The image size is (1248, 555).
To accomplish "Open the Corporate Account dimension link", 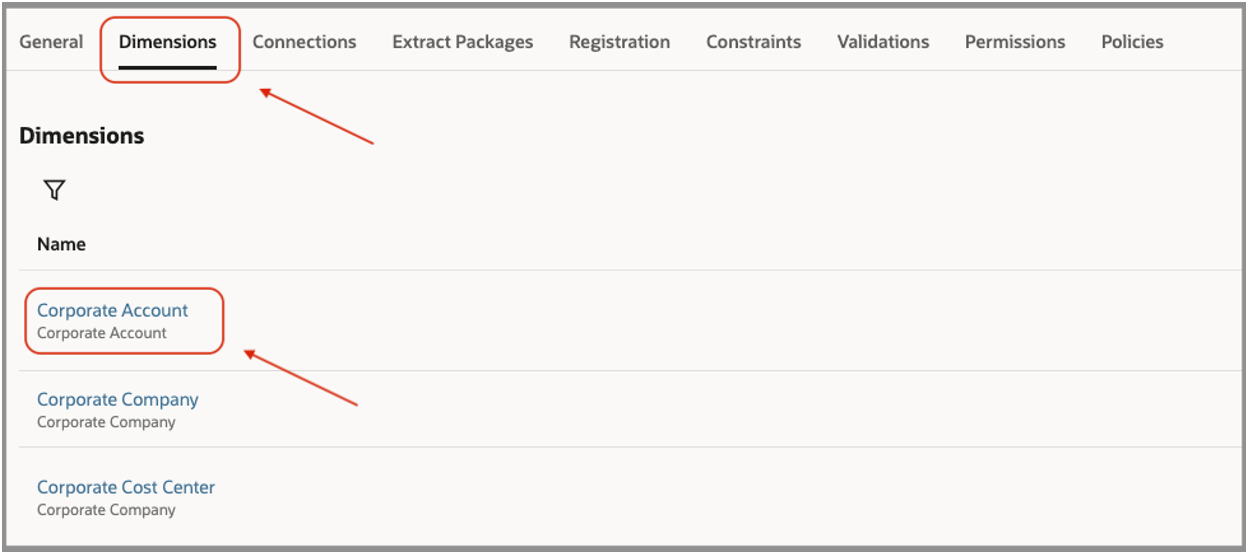I will pyautogui.click(x=112, y=311).
